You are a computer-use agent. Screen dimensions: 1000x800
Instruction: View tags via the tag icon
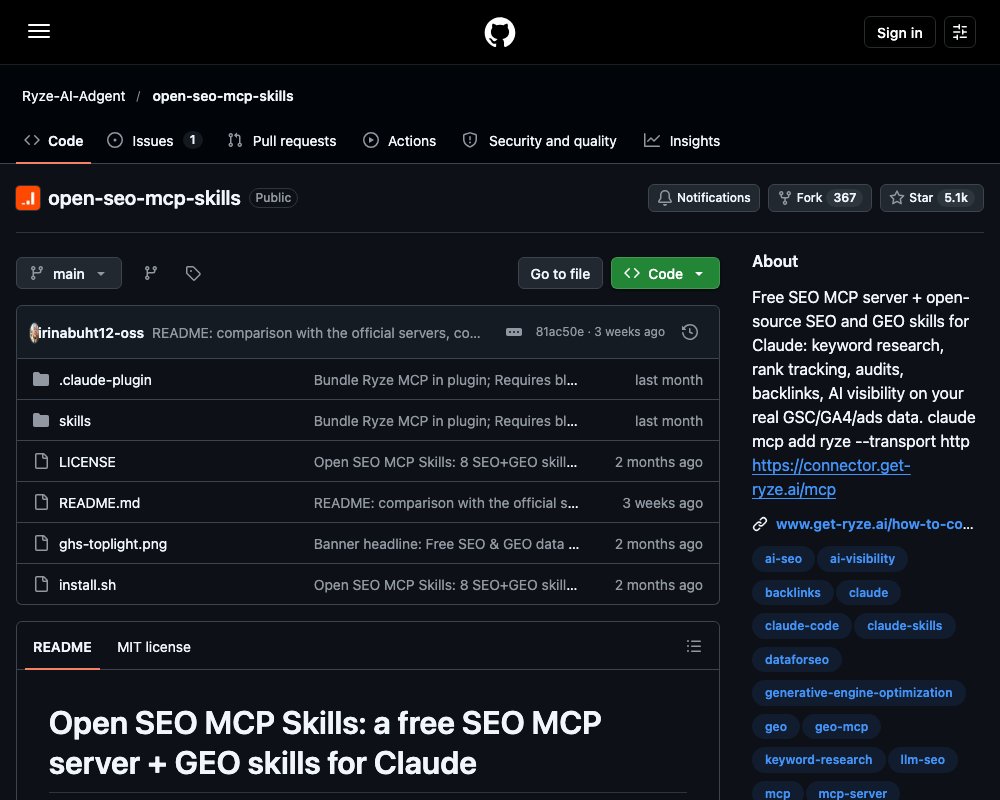pyautogui.click(x=193, y=273)
